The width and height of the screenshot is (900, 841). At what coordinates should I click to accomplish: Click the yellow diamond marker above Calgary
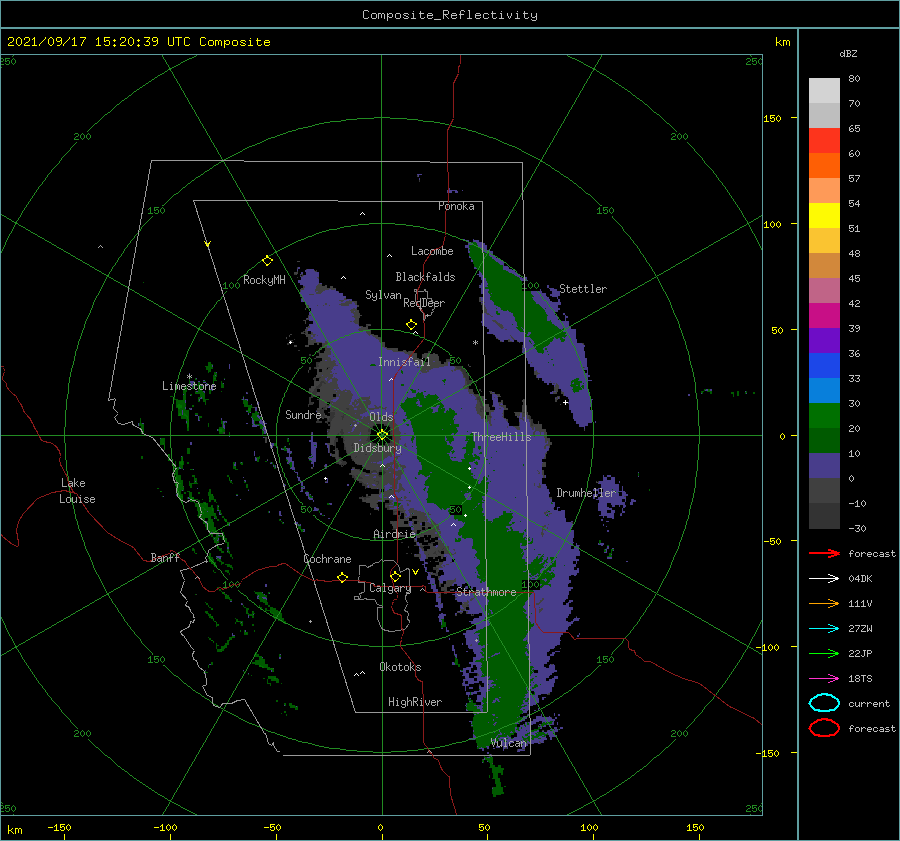point(395,576)
